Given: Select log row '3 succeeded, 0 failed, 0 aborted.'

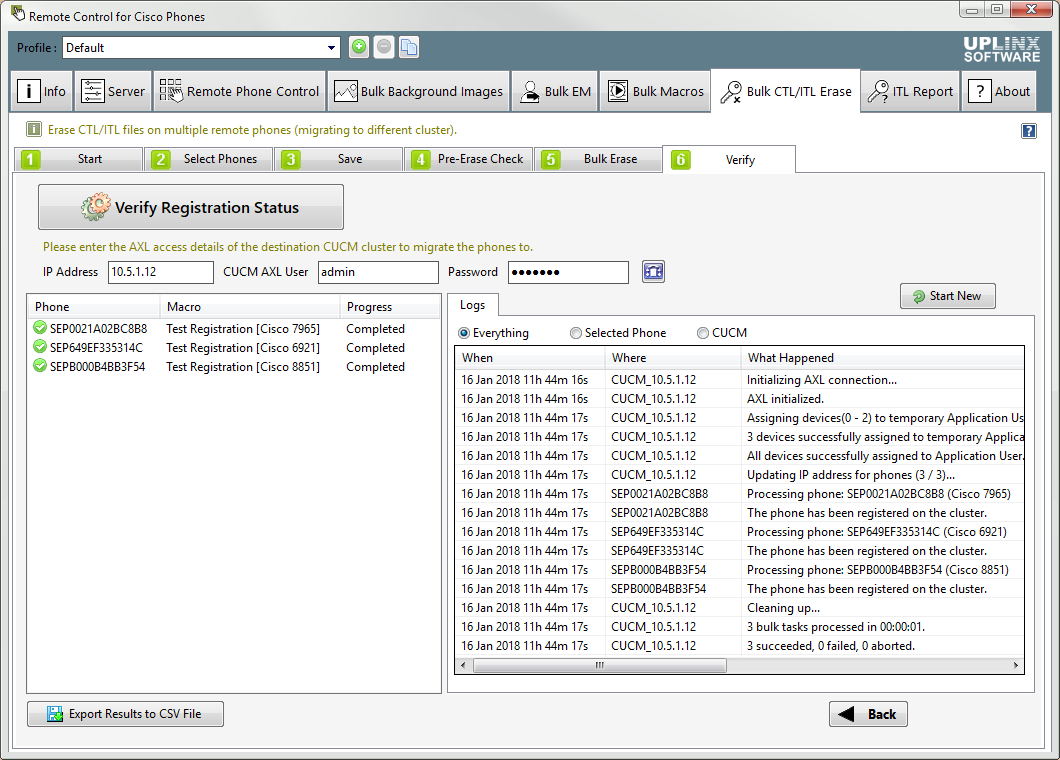Looking at the screenshot, I should (x=740, y=646).
